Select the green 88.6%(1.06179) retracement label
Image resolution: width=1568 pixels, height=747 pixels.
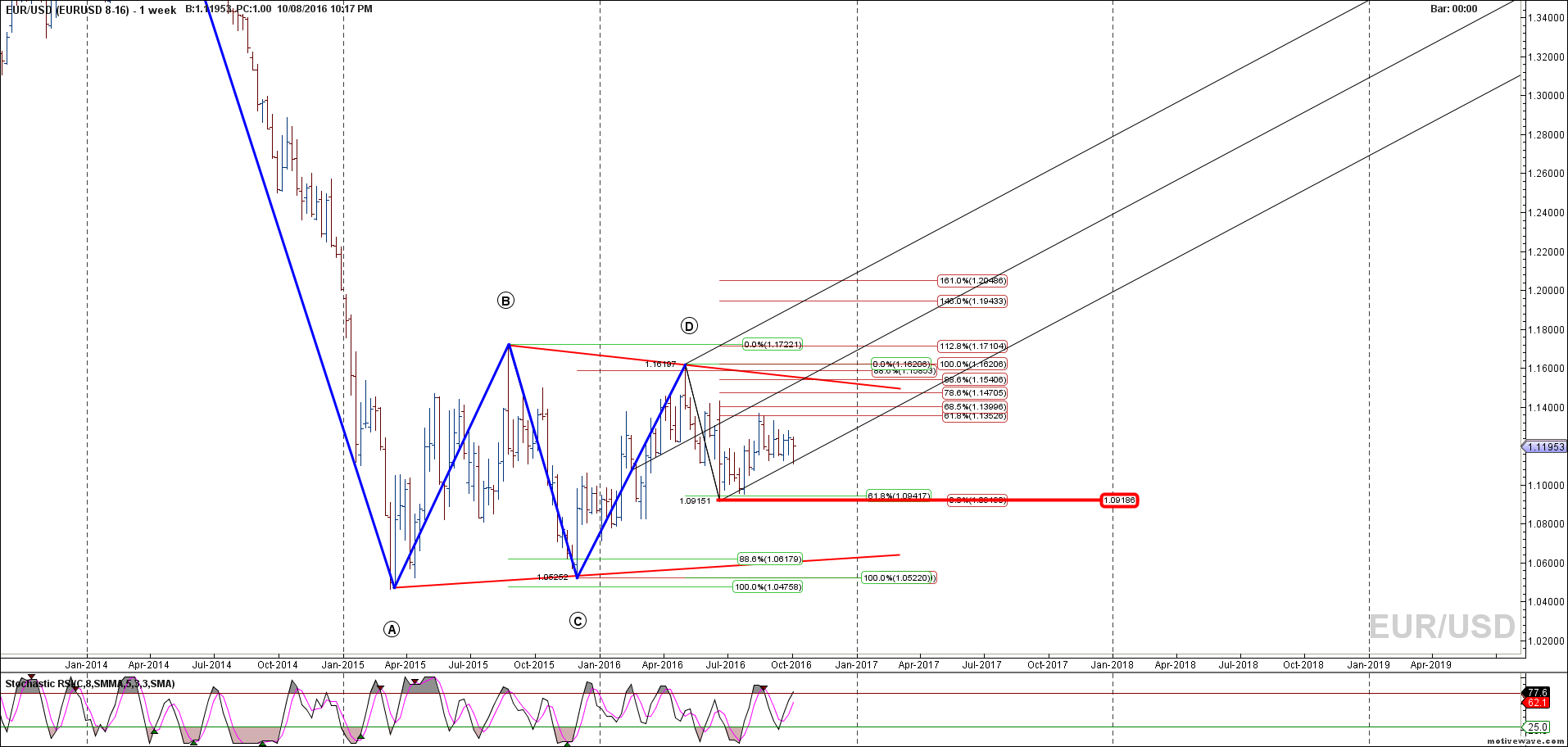pos(770,559)
